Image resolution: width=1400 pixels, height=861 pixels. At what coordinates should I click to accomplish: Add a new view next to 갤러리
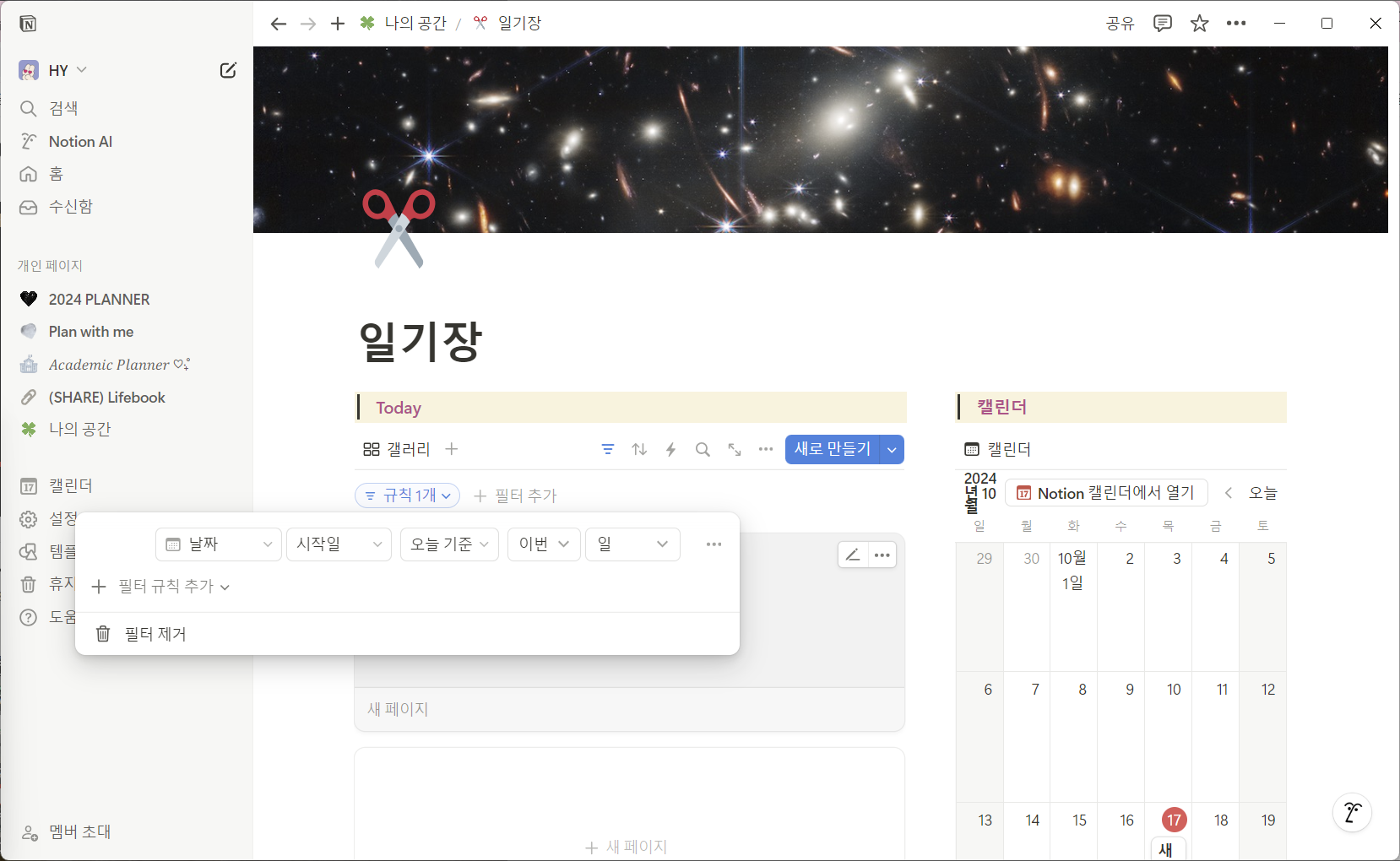(x=452, y=449)
